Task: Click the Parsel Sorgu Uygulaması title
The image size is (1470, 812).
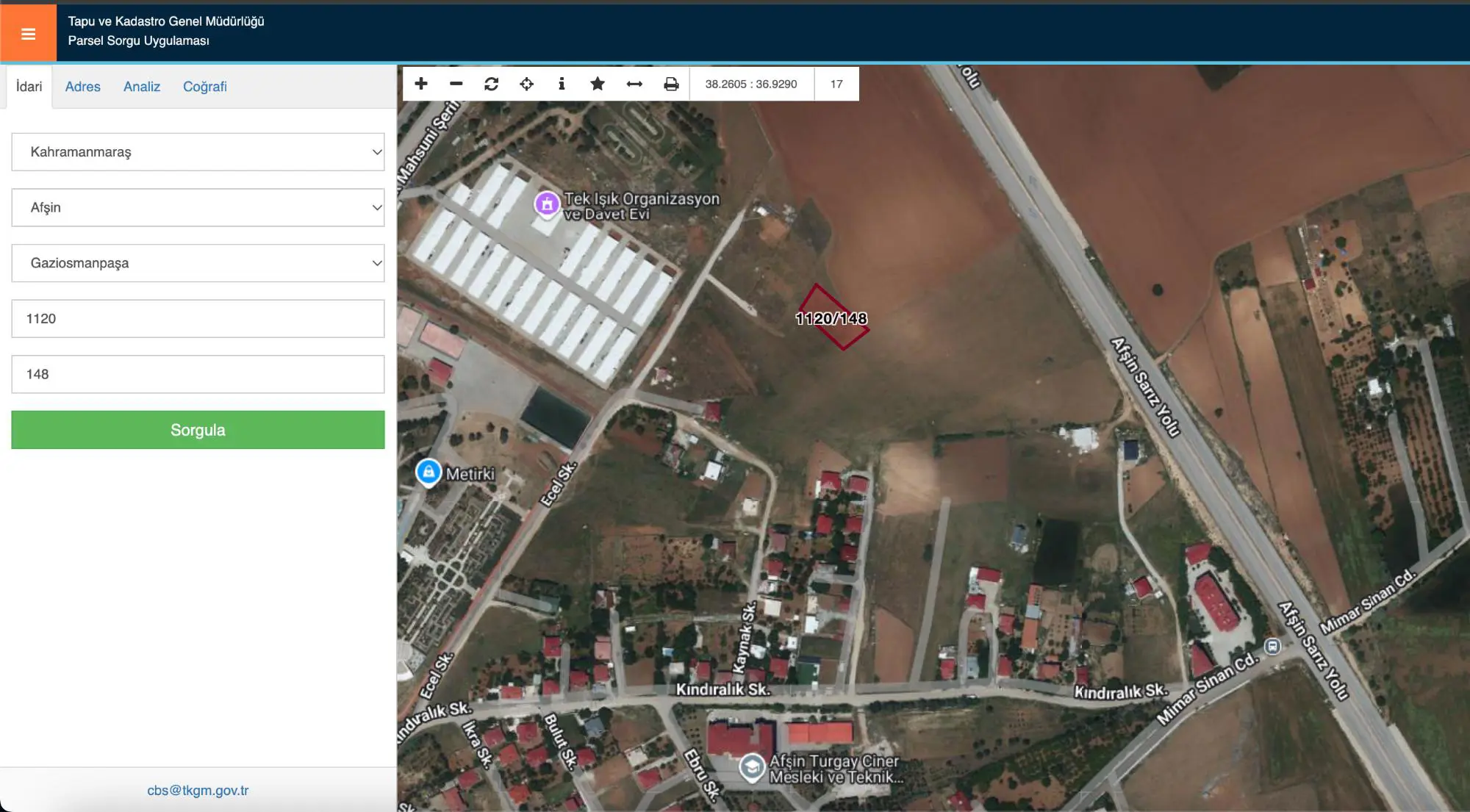Action: pos(139,41)
